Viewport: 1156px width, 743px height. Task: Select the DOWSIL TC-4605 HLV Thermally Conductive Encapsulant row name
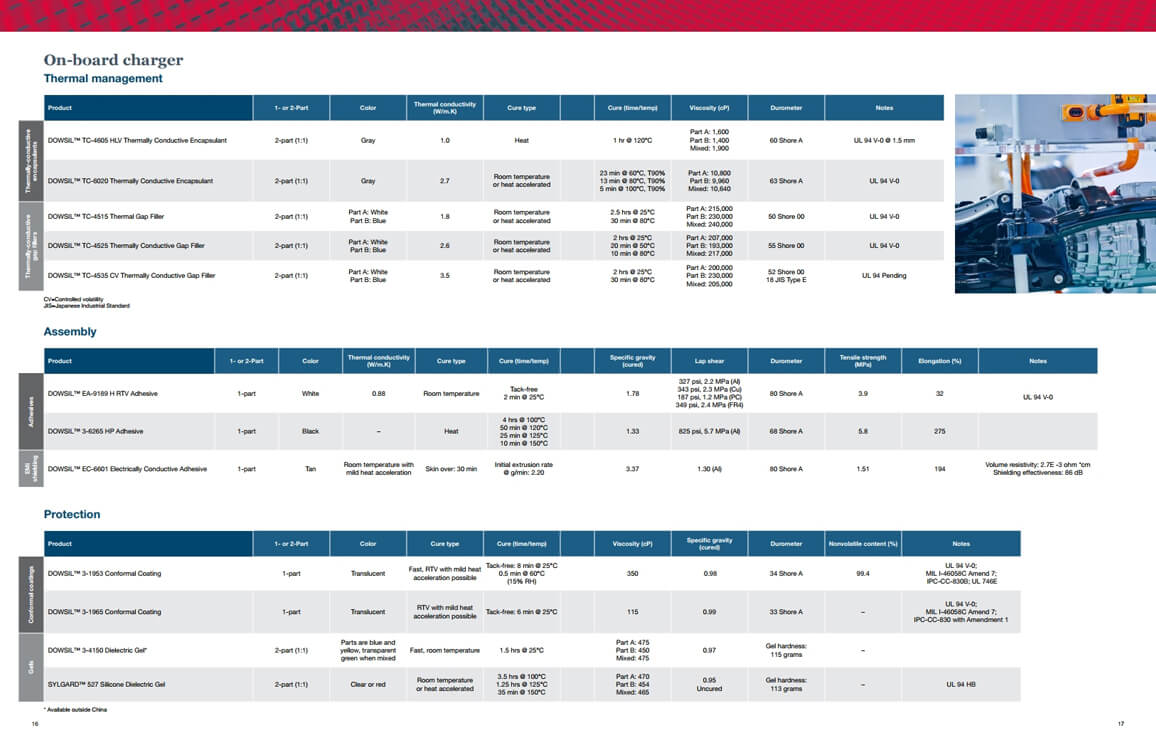[137, 140]
